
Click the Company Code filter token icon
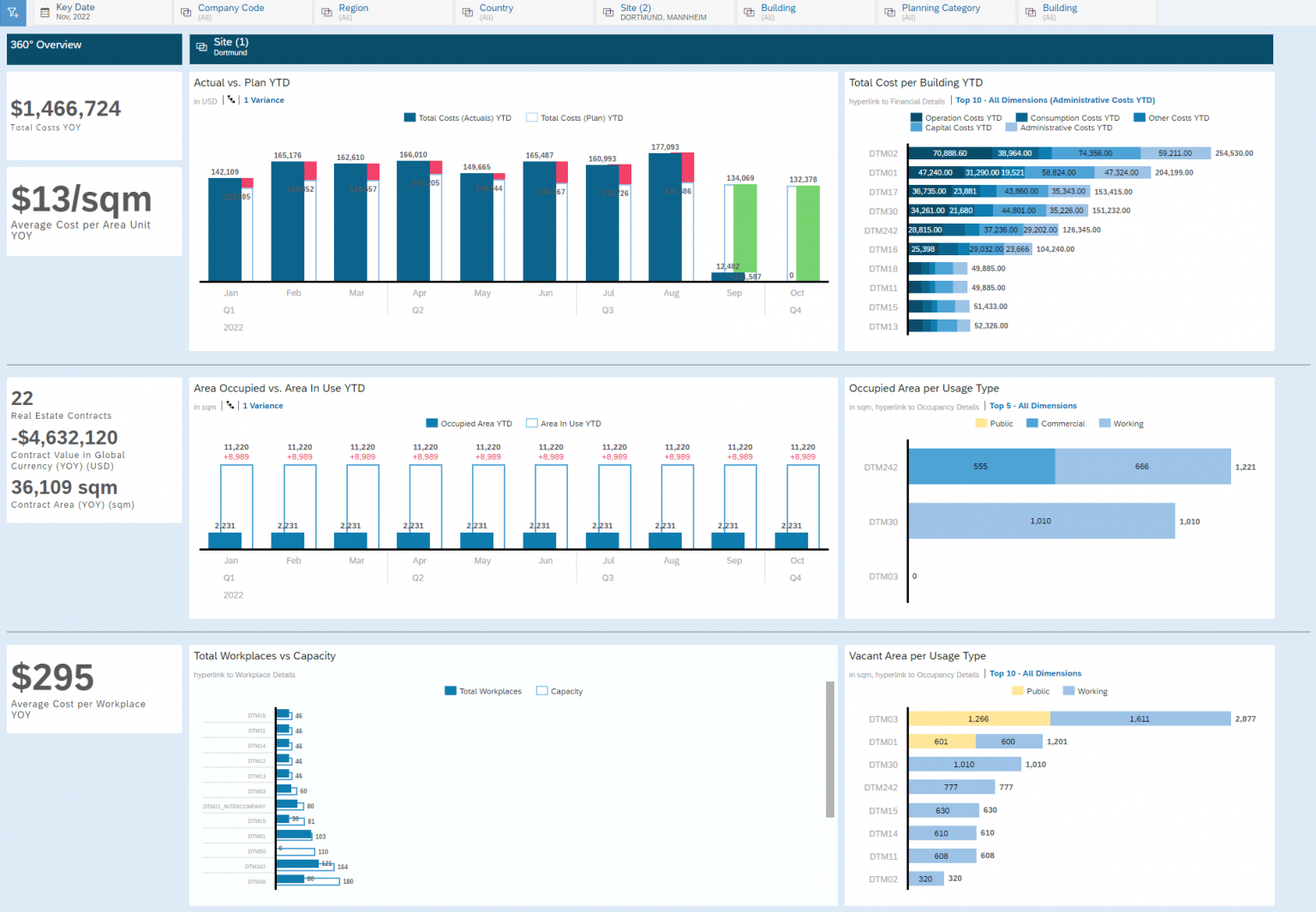(x=185, y=12)
